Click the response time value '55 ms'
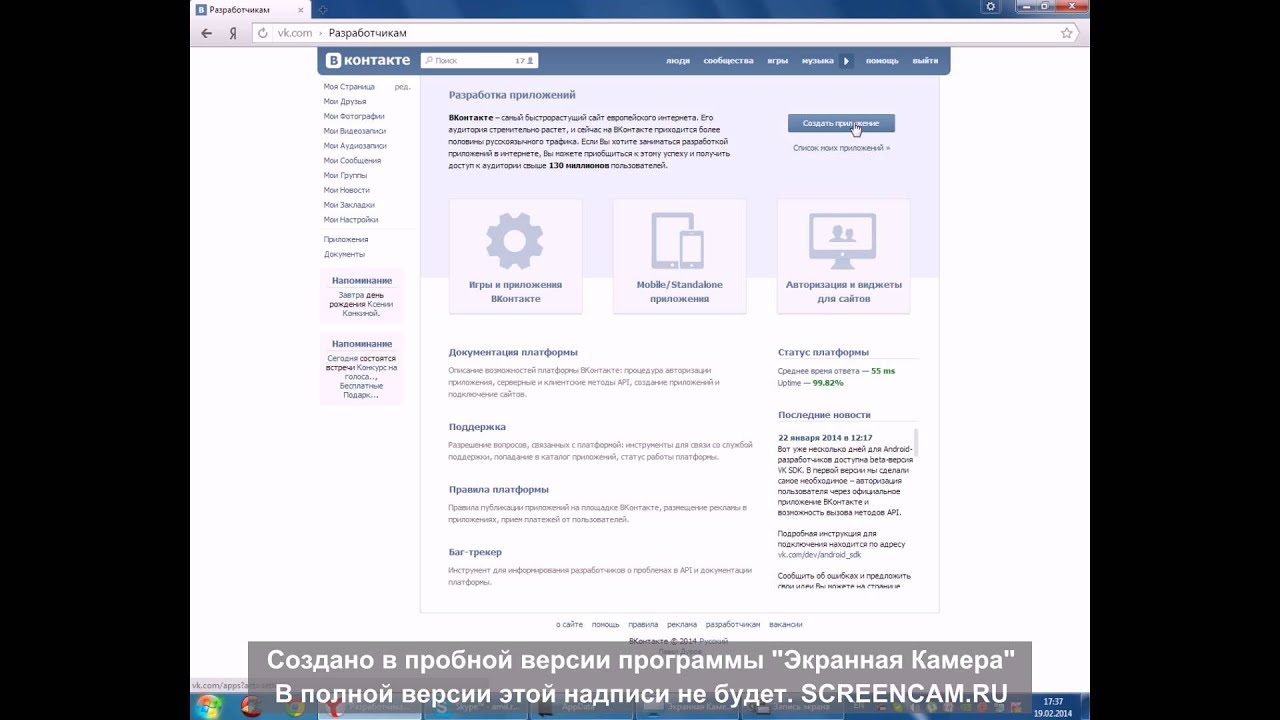The image size is (1280, 720). coord(883,371)
